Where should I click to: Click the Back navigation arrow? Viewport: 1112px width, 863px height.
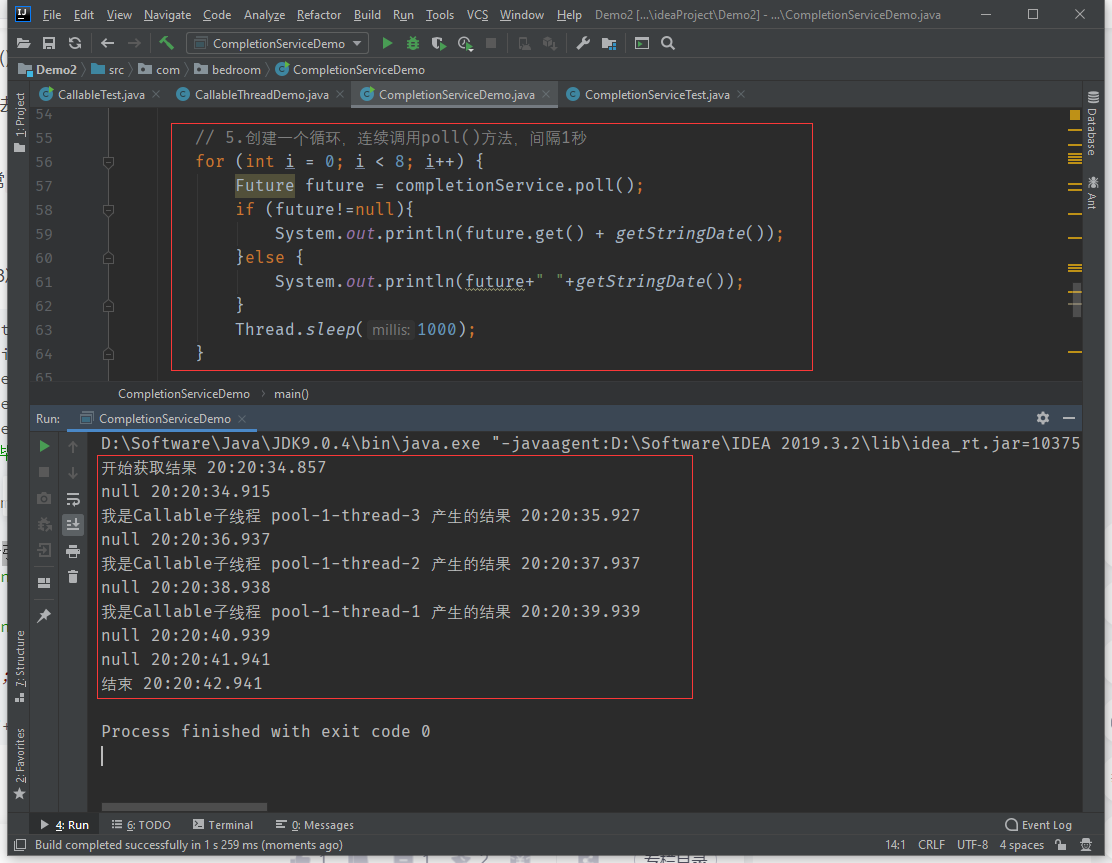[107, 43]
